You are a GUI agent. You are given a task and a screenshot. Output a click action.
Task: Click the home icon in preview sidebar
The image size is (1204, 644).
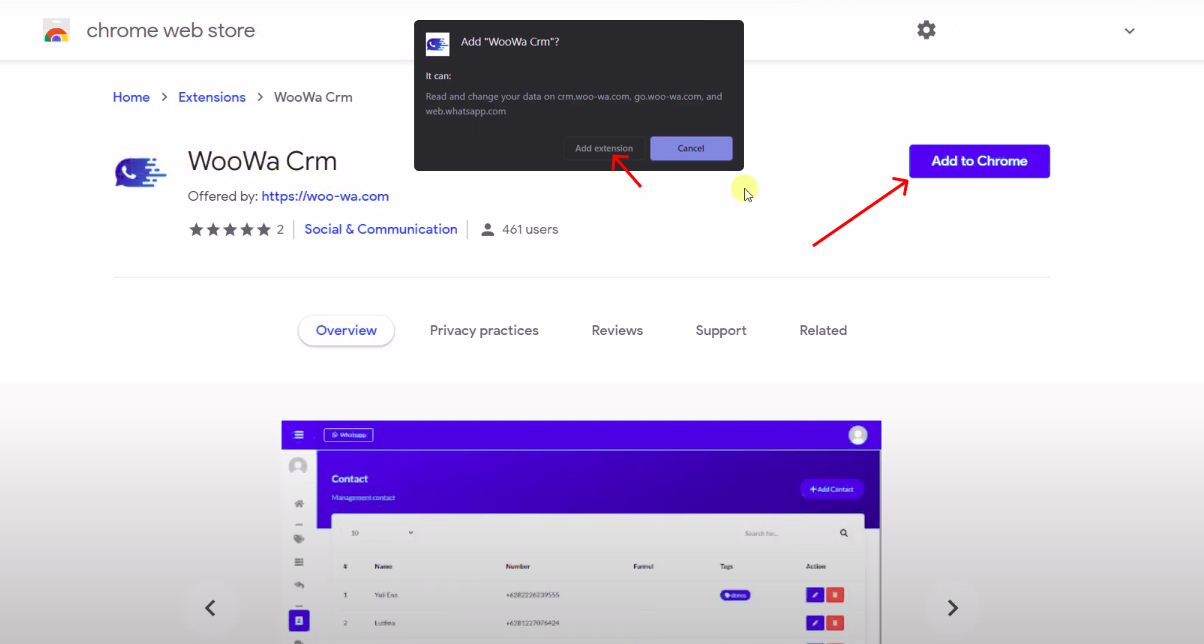(x=298, y=504)
